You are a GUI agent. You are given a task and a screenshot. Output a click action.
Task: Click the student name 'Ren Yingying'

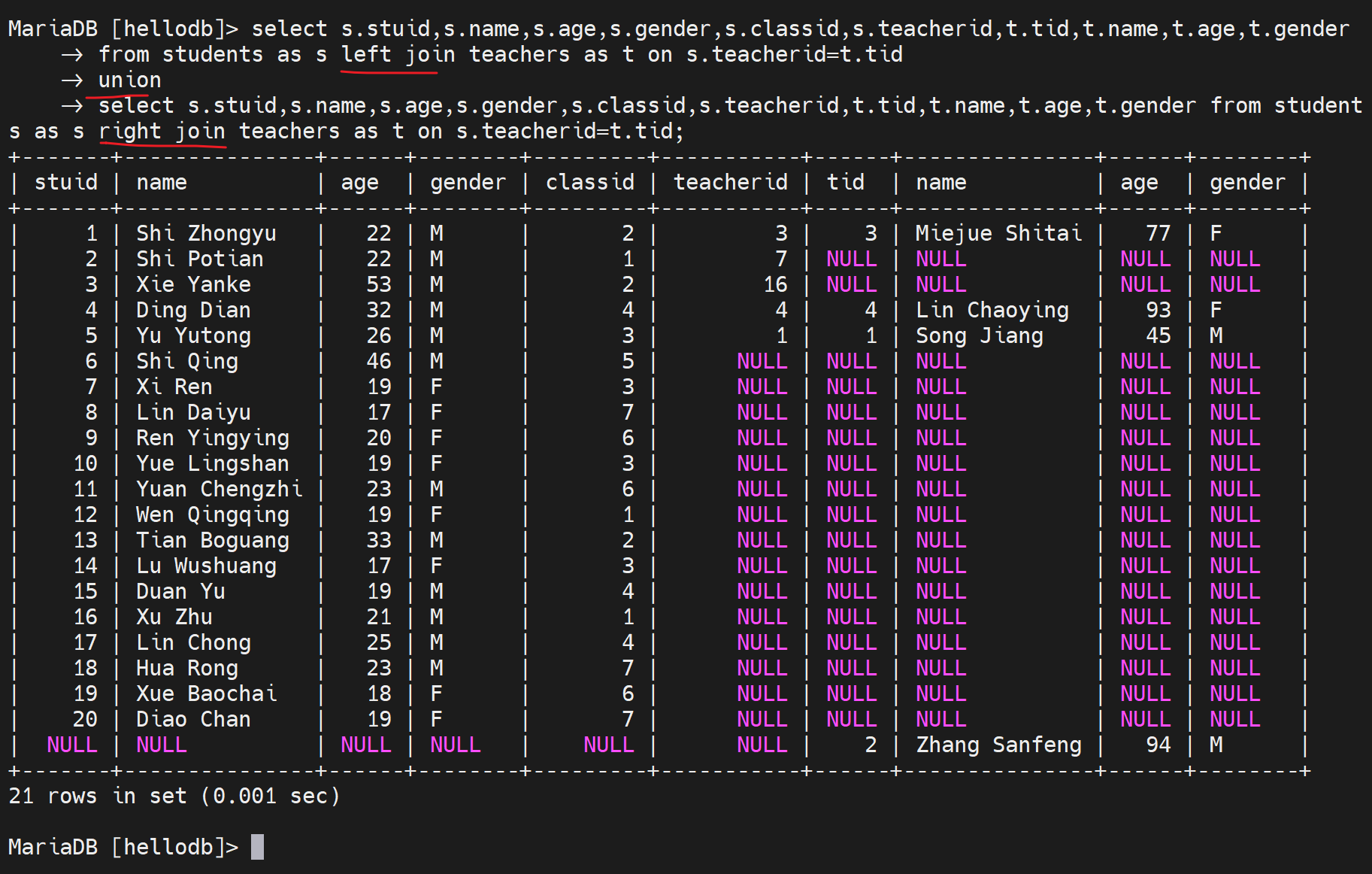[x=212, y=439]
